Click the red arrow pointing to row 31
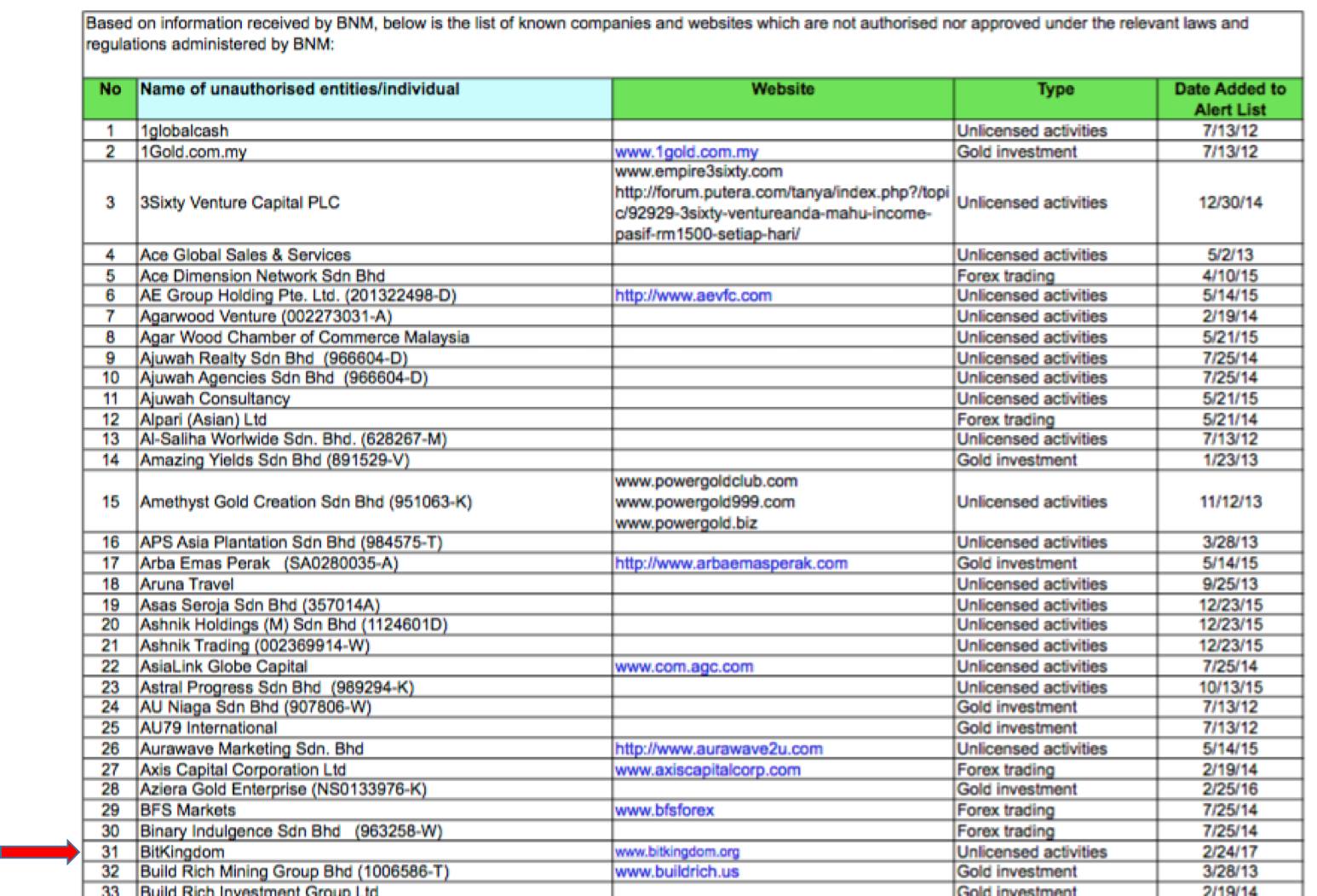Screen dimensions: 1317x896 point(39,851)
